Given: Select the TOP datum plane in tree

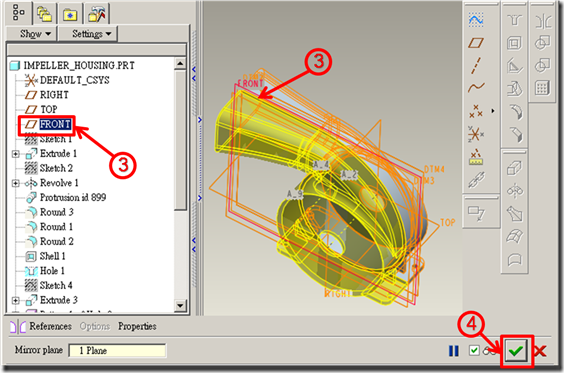Looking at the screenshot, I should 41,109.
